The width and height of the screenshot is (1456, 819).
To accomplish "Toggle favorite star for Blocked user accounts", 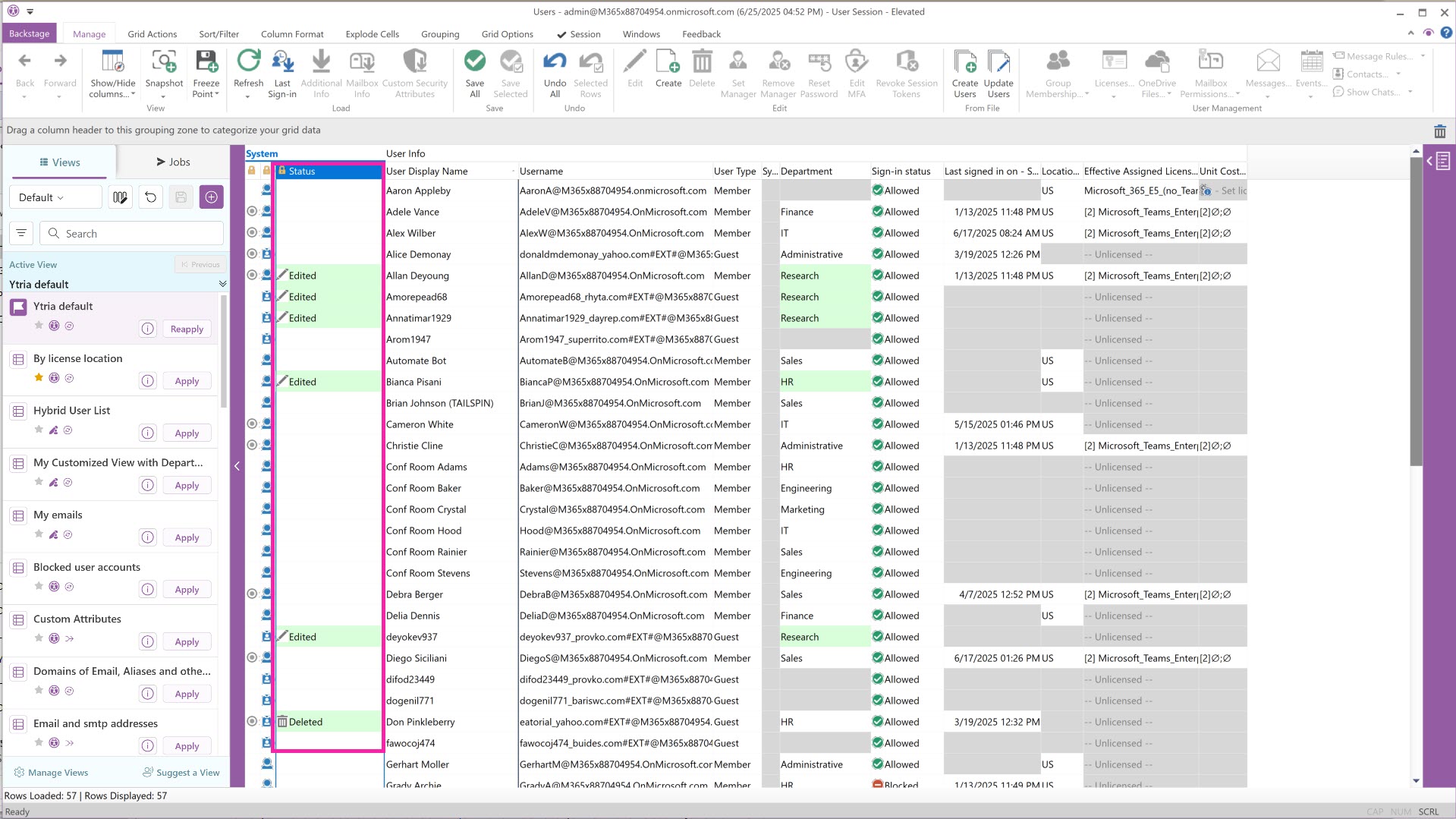I will (x=39, y=586).
